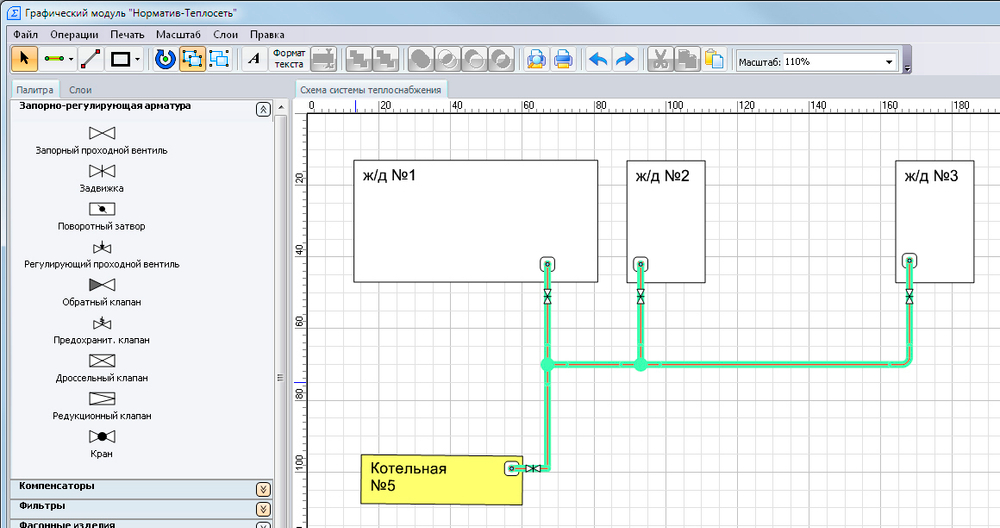
Task: Open the Масштаб menu in menu bar
Action: tap(178, 34)
